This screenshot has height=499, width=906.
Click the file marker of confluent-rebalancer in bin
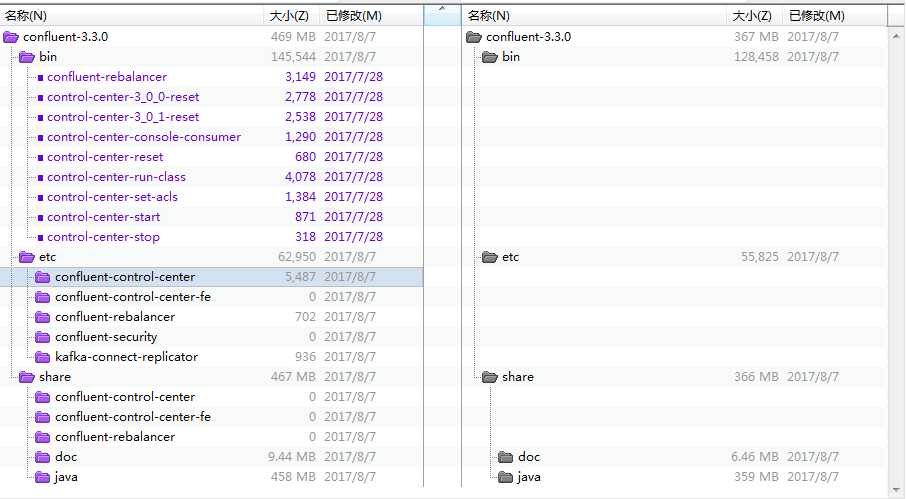tap(40, 77)
